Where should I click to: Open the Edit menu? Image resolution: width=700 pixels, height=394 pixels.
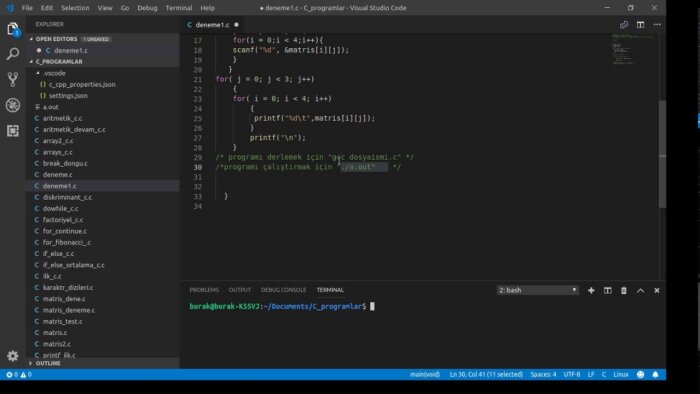pos(46,8)
